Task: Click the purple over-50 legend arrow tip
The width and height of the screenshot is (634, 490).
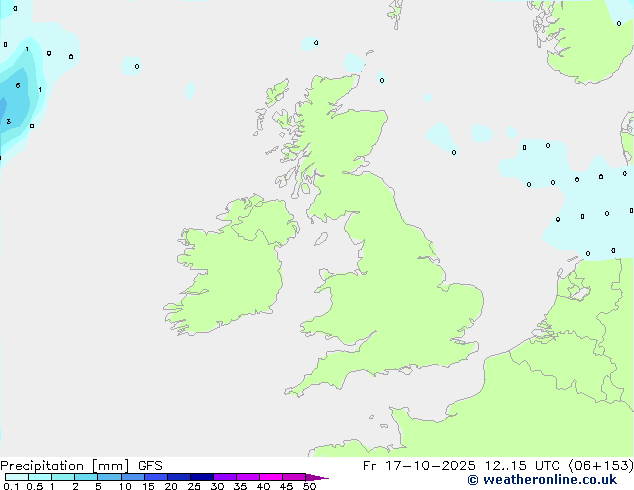Action: click(x=317, y=477)
